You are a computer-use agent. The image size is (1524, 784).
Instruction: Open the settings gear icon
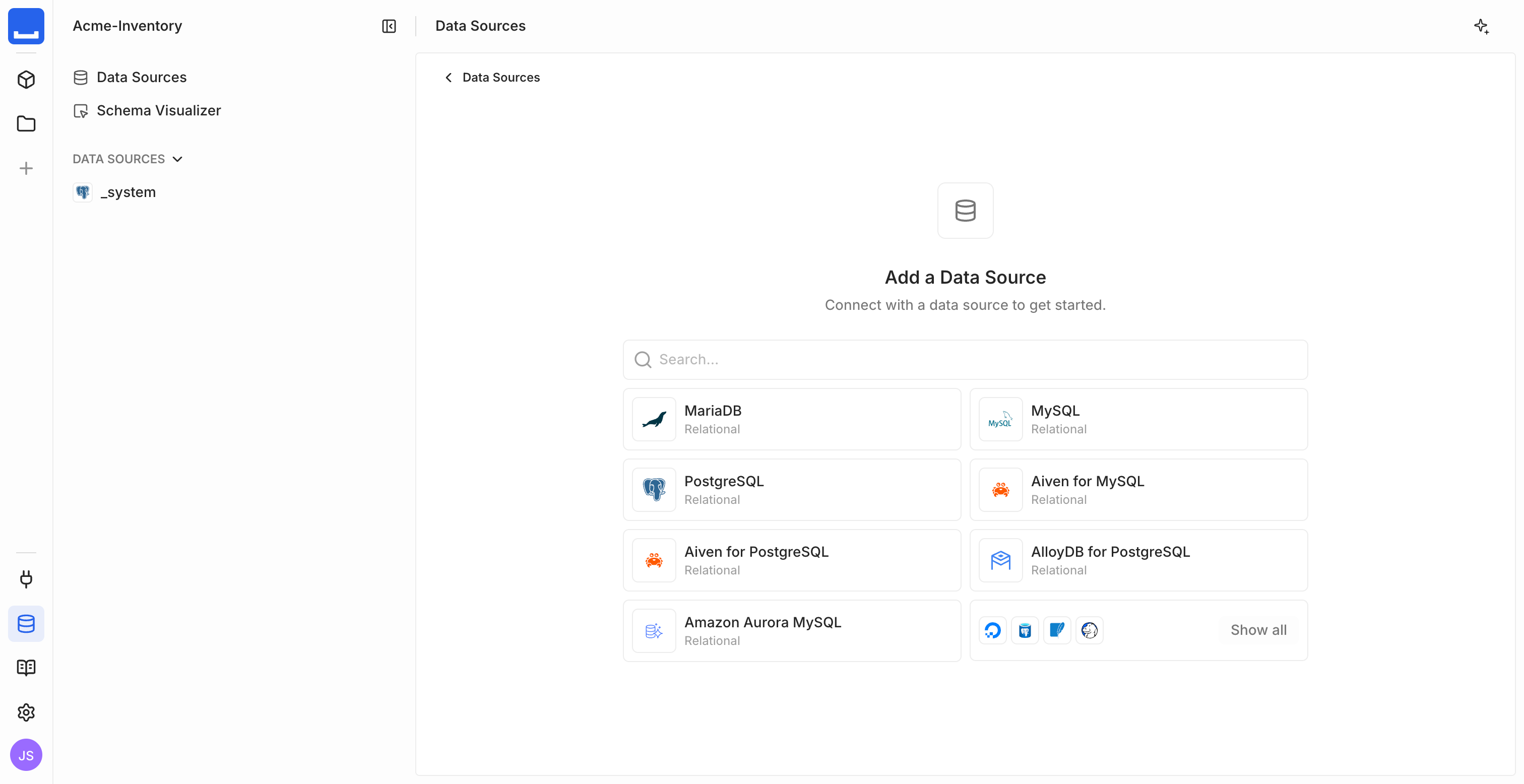26,712
